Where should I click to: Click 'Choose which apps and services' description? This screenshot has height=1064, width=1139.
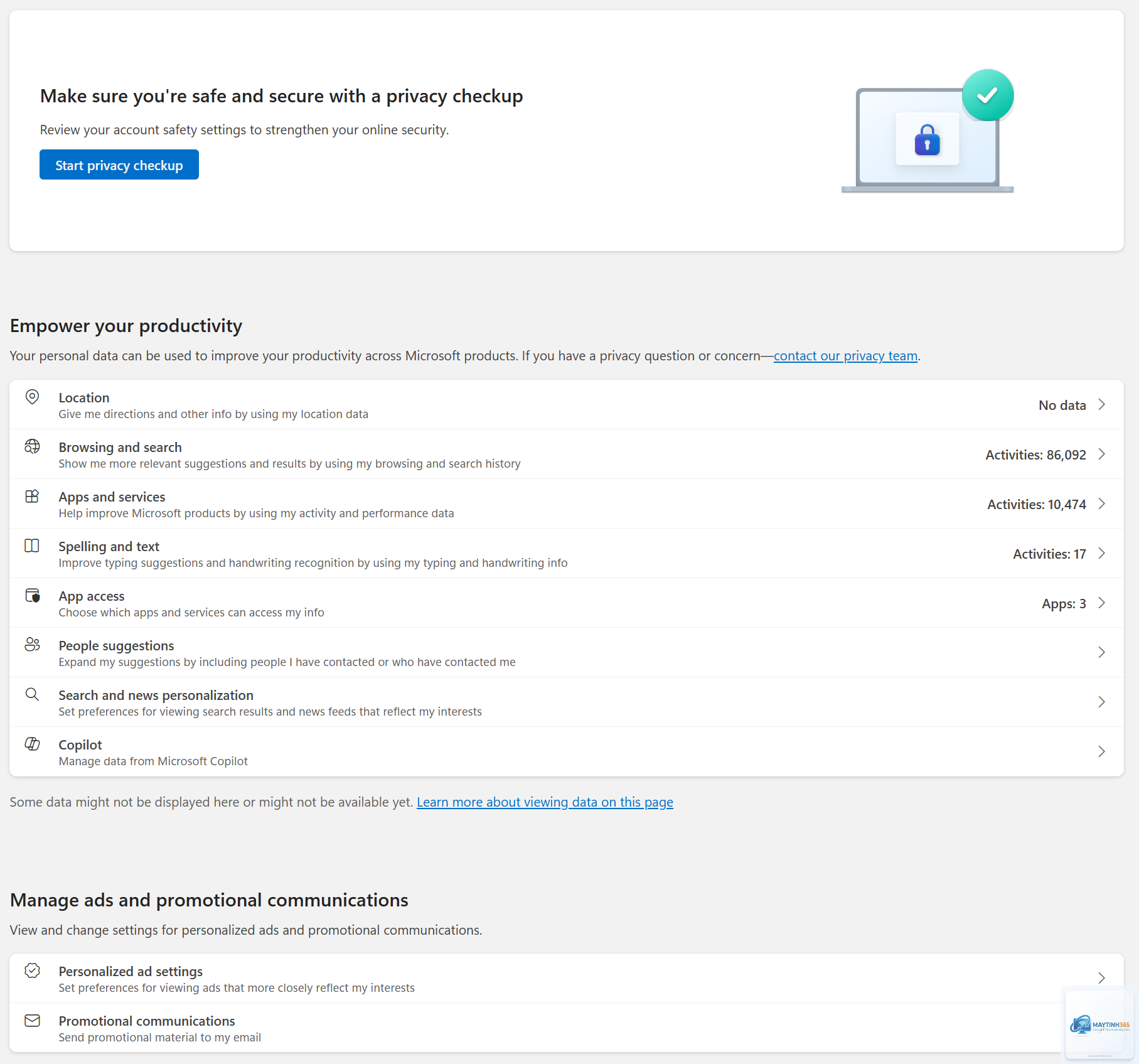191,612
